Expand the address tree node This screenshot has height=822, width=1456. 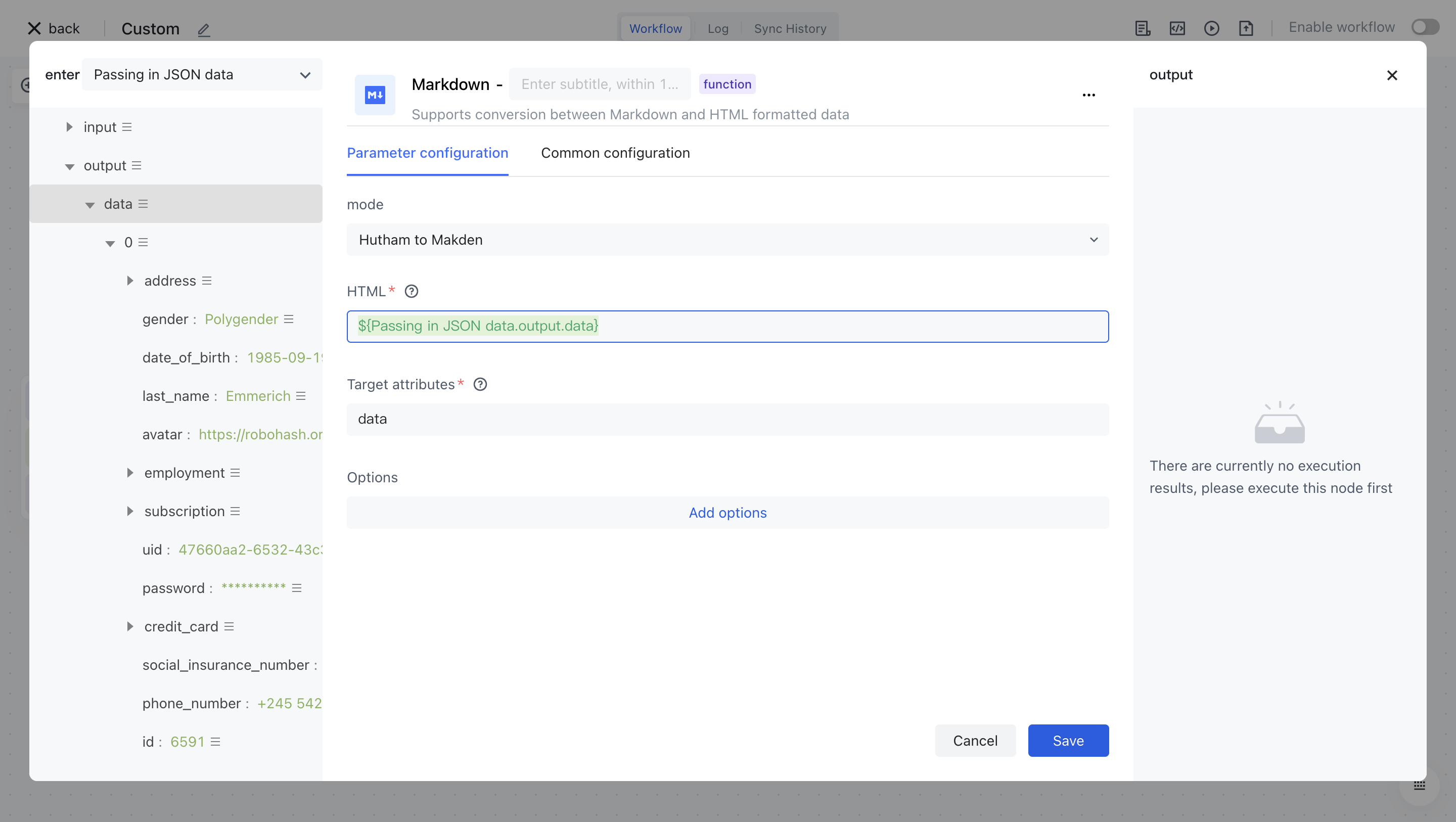pyautogui.click(x=130, y=281)
